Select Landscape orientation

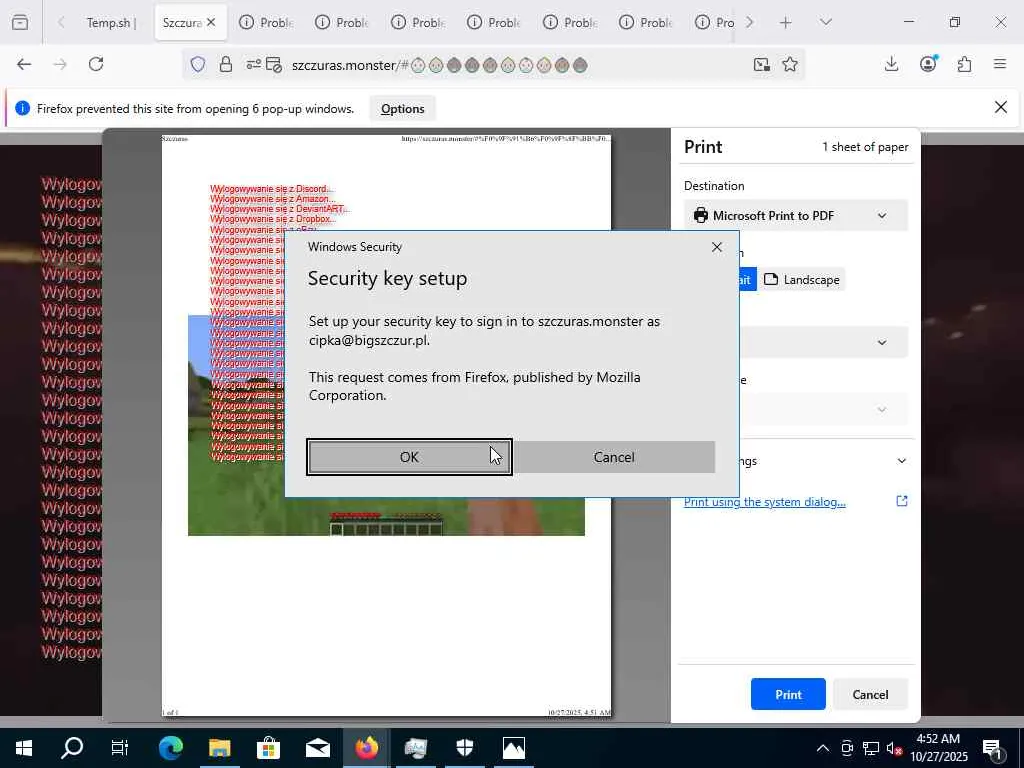point(802,280)
